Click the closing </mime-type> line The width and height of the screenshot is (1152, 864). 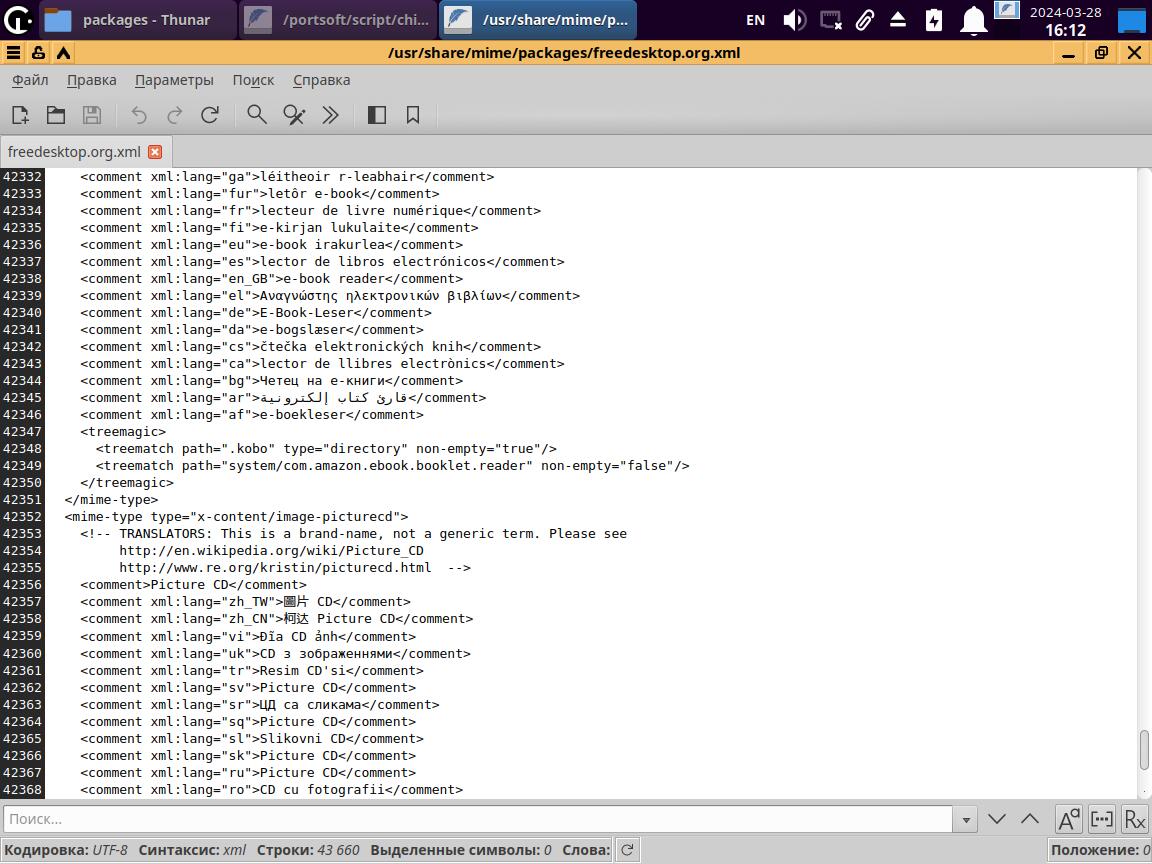click(x=111, y=500)
